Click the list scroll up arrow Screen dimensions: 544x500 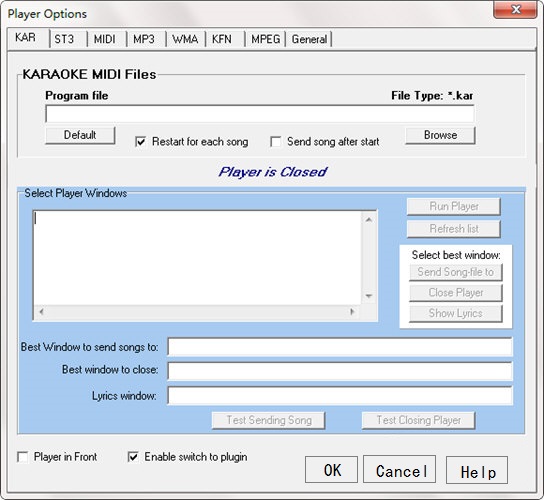click(369, 220)
